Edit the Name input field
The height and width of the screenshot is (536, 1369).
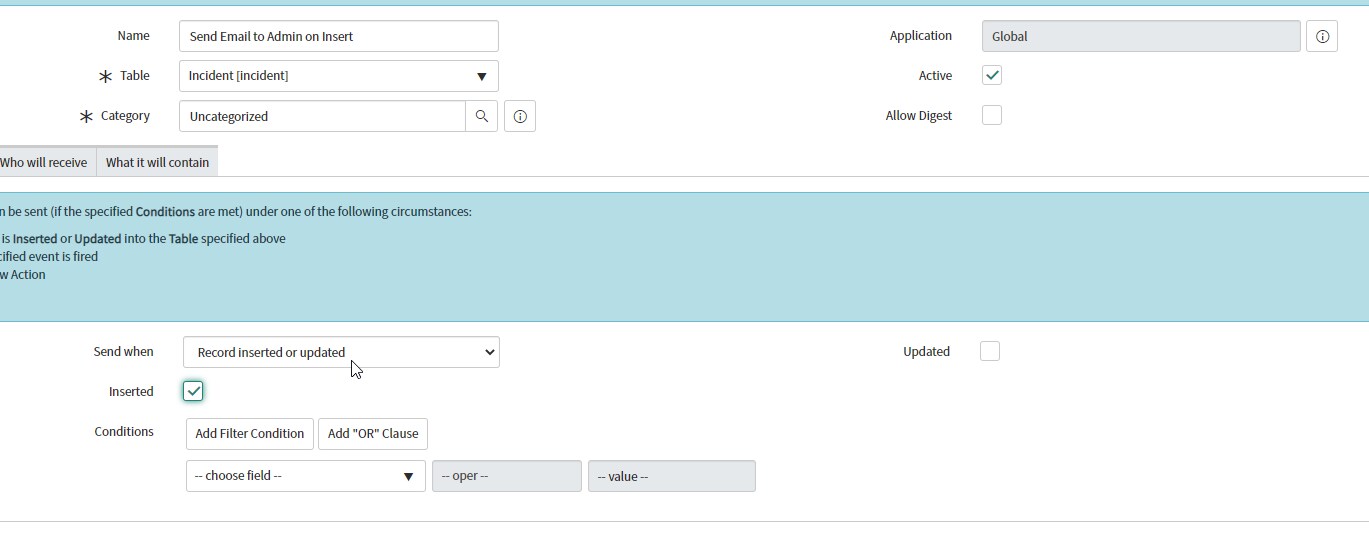[339, 36]
